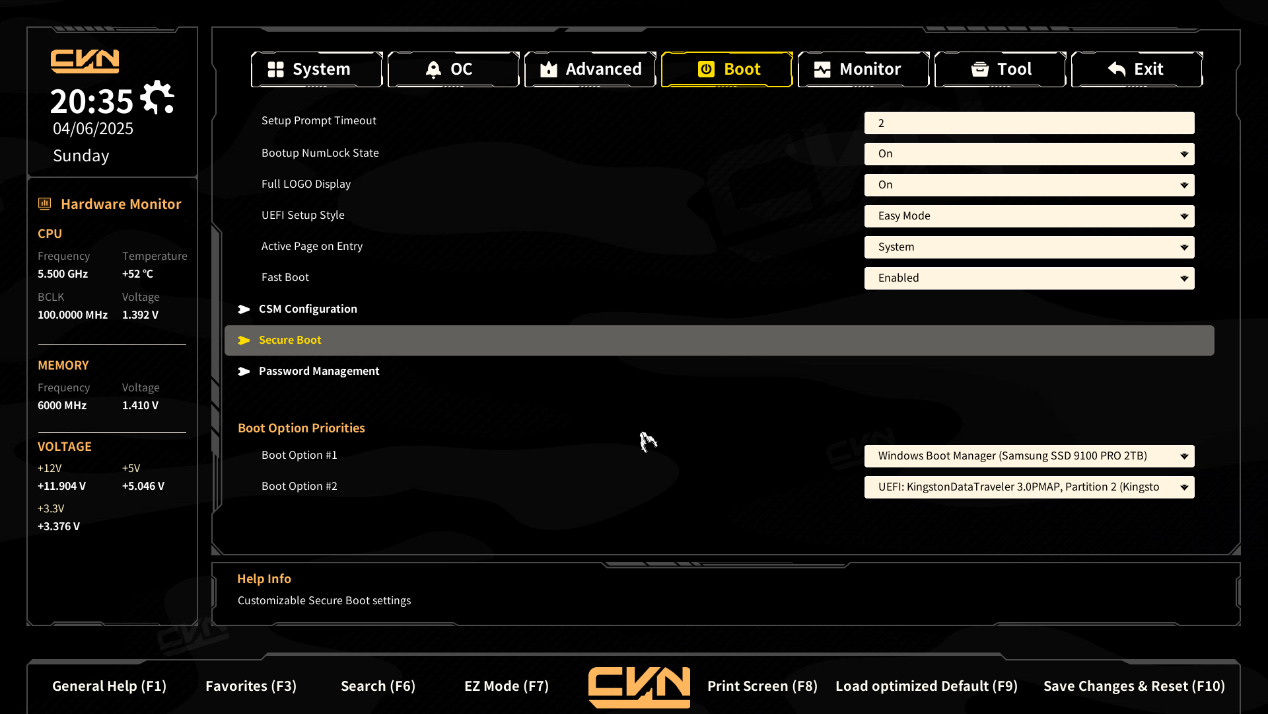This screenshot has height=714, width=1268.
Task: Click the arrow icon beside CSM Configuration
Action: [244, 309]
